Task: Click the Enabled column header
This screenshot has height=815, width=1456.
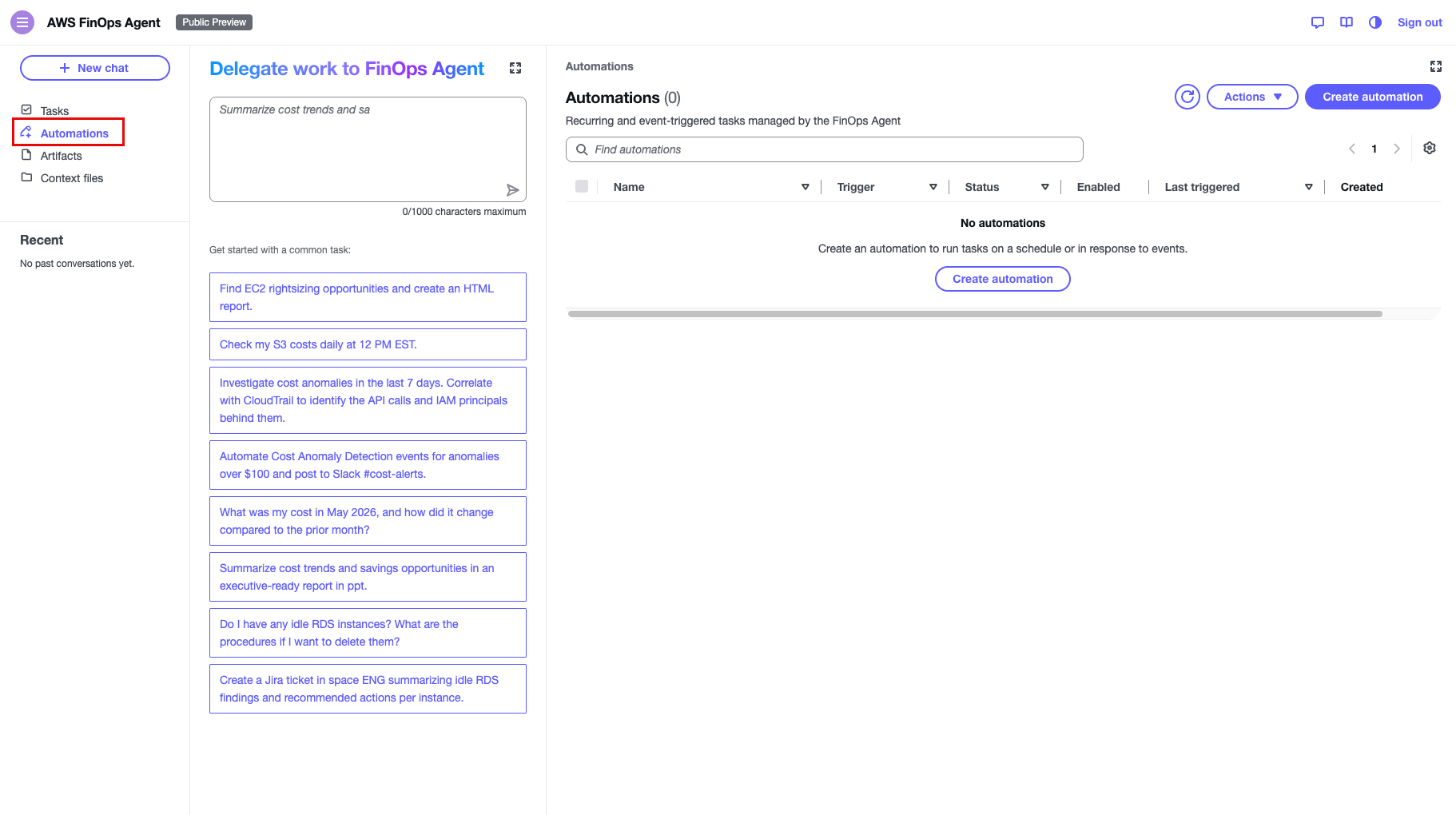Action: coord(1098,187)
